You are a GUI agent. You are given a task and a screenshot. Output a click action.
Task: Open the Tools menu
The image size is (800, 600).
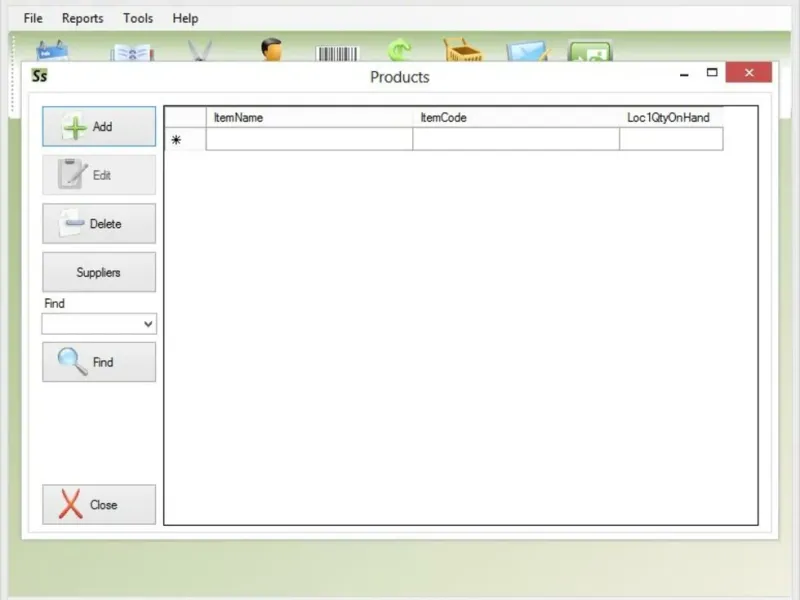138,18
